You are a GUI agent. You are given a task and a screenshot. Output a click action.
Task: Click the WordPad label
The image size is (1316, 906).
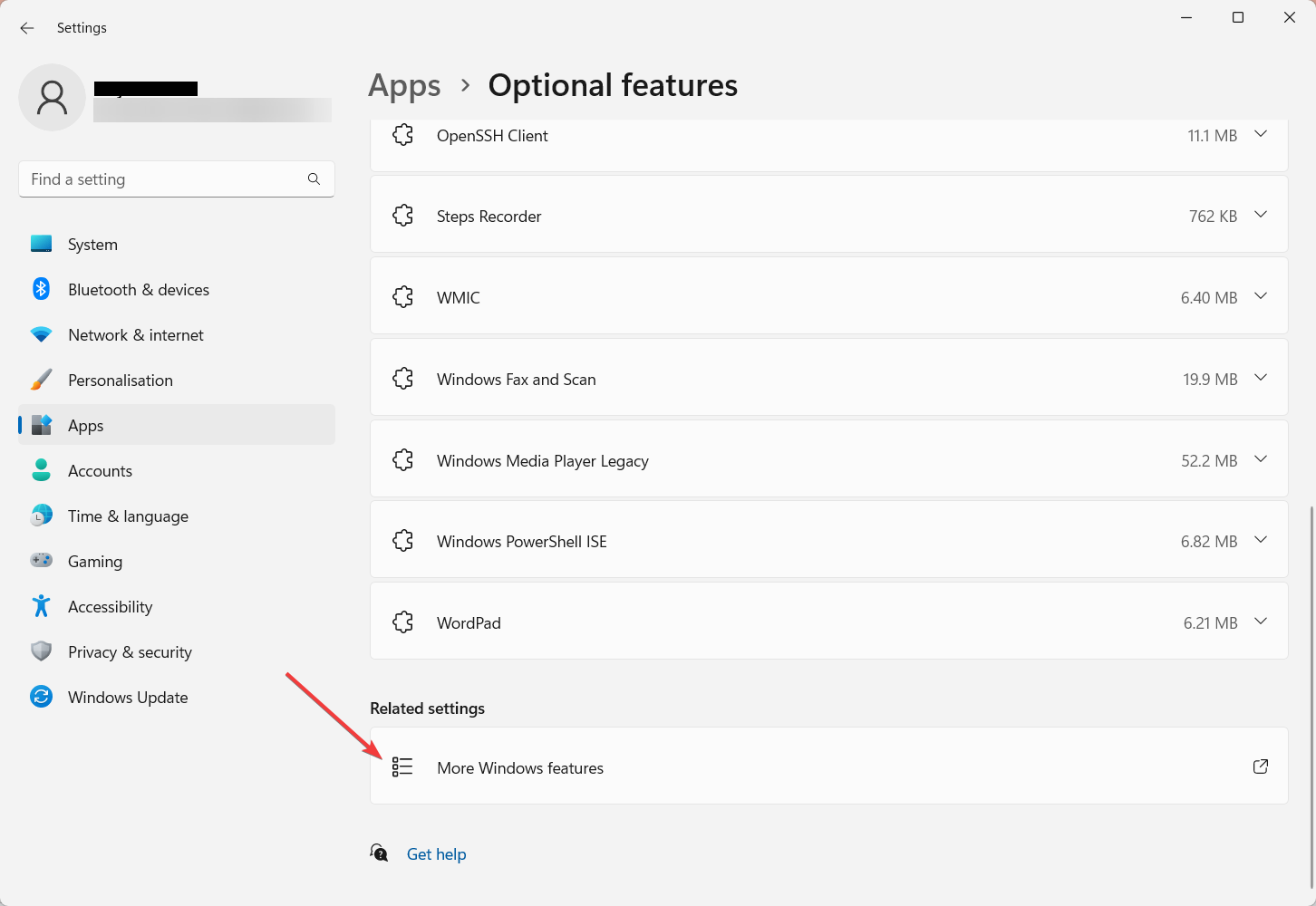point(469,623)
